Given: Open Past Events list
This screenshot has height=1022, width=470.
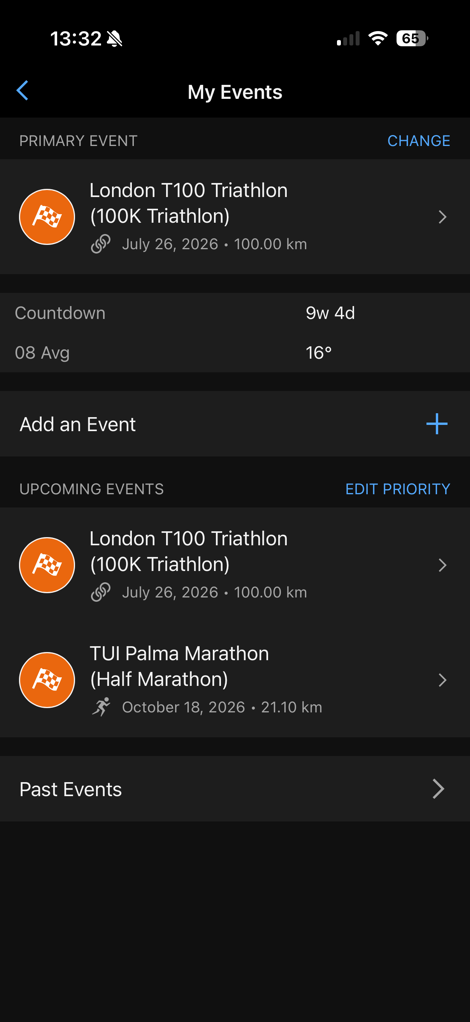Looking at the screenshot, I should click(235, 789).
